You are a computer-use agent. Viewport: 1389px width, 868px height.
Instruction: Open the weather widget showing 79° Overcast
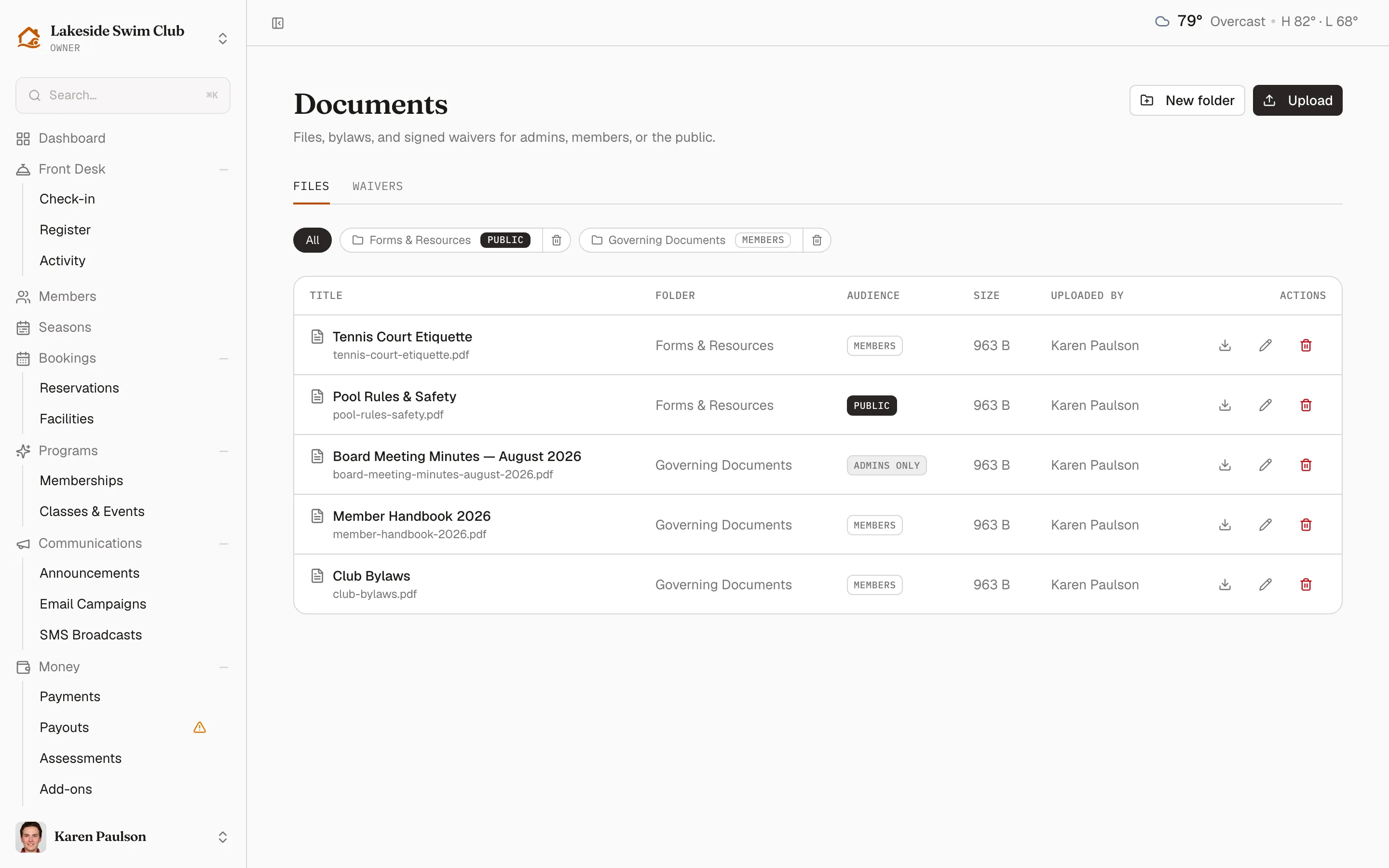point(1256,22)
